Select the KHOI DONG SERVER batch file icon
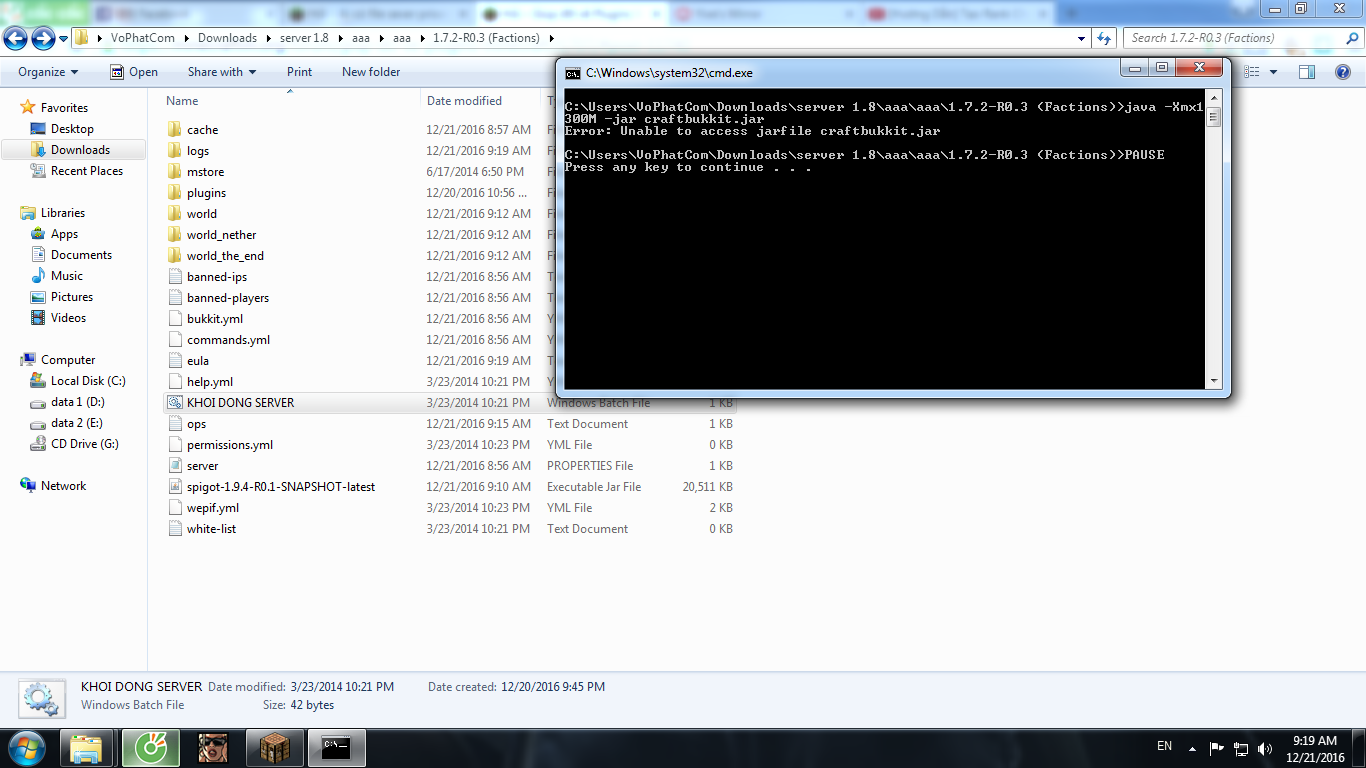The width and height of the screenshot is (1366, 768). click(174, 403)
